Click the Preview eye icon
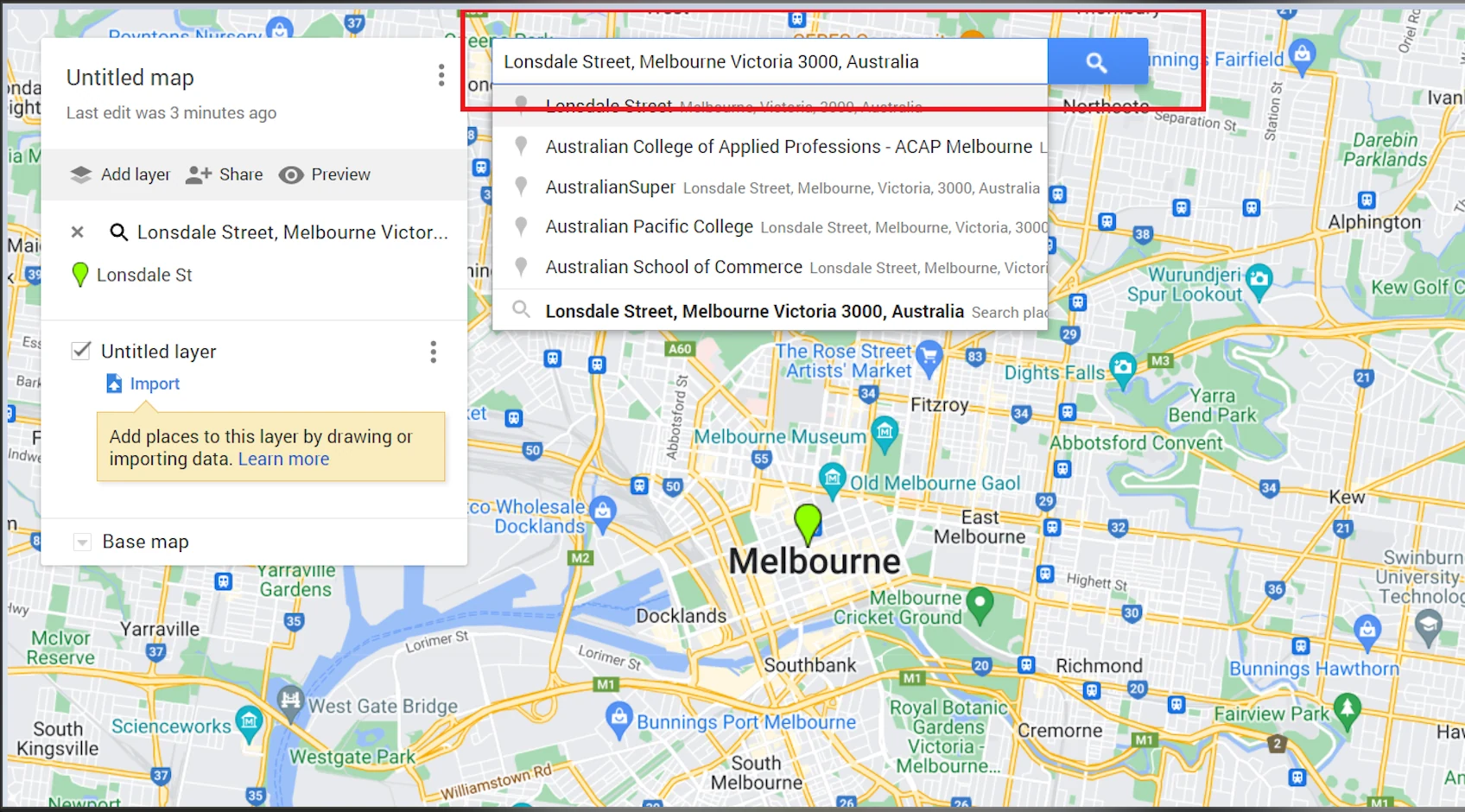This screenshot has width=1465, height=812. pyautogui.click(x=291, y=175)
